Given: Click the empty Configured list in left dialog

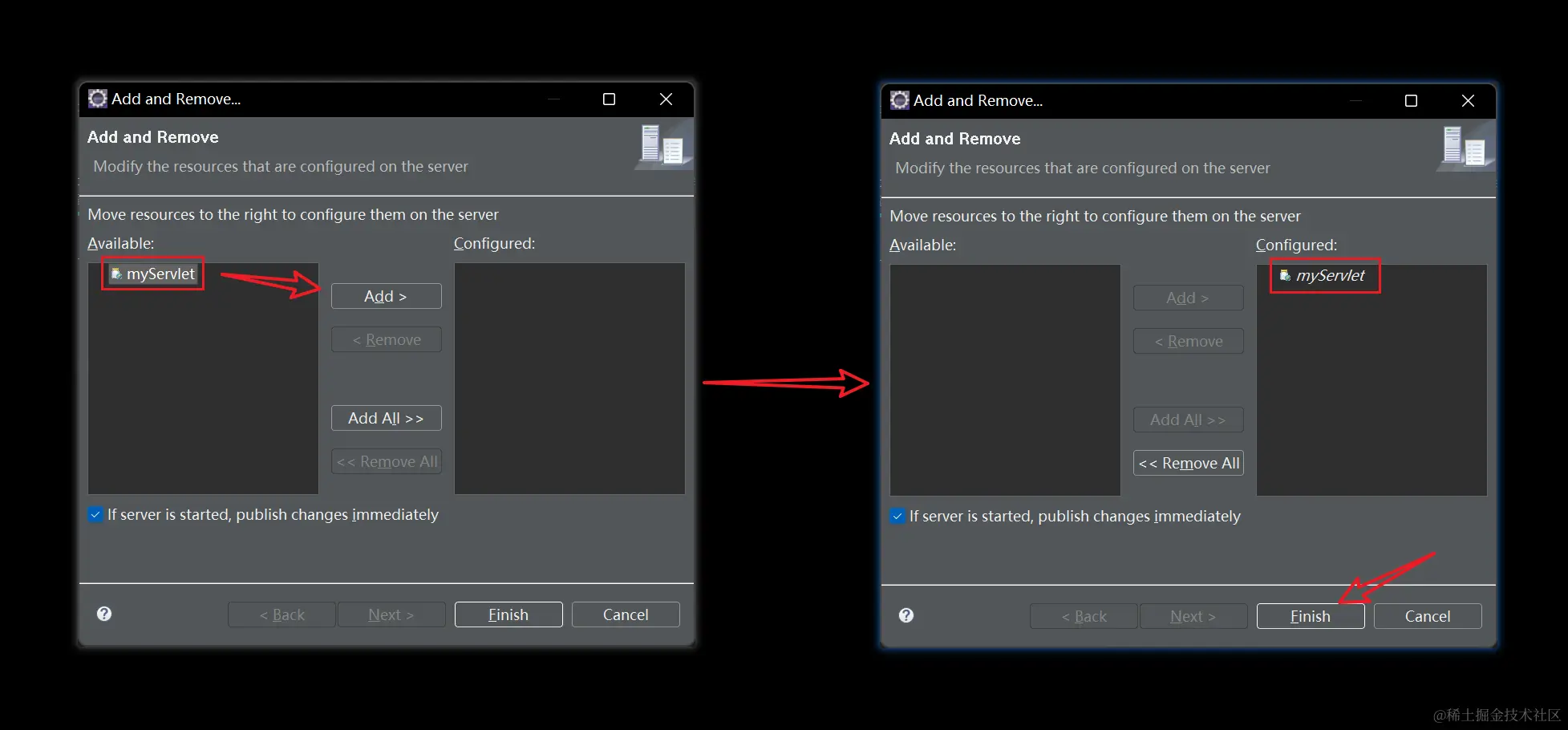Looking at the screenshot, I should tap(569, 378).
